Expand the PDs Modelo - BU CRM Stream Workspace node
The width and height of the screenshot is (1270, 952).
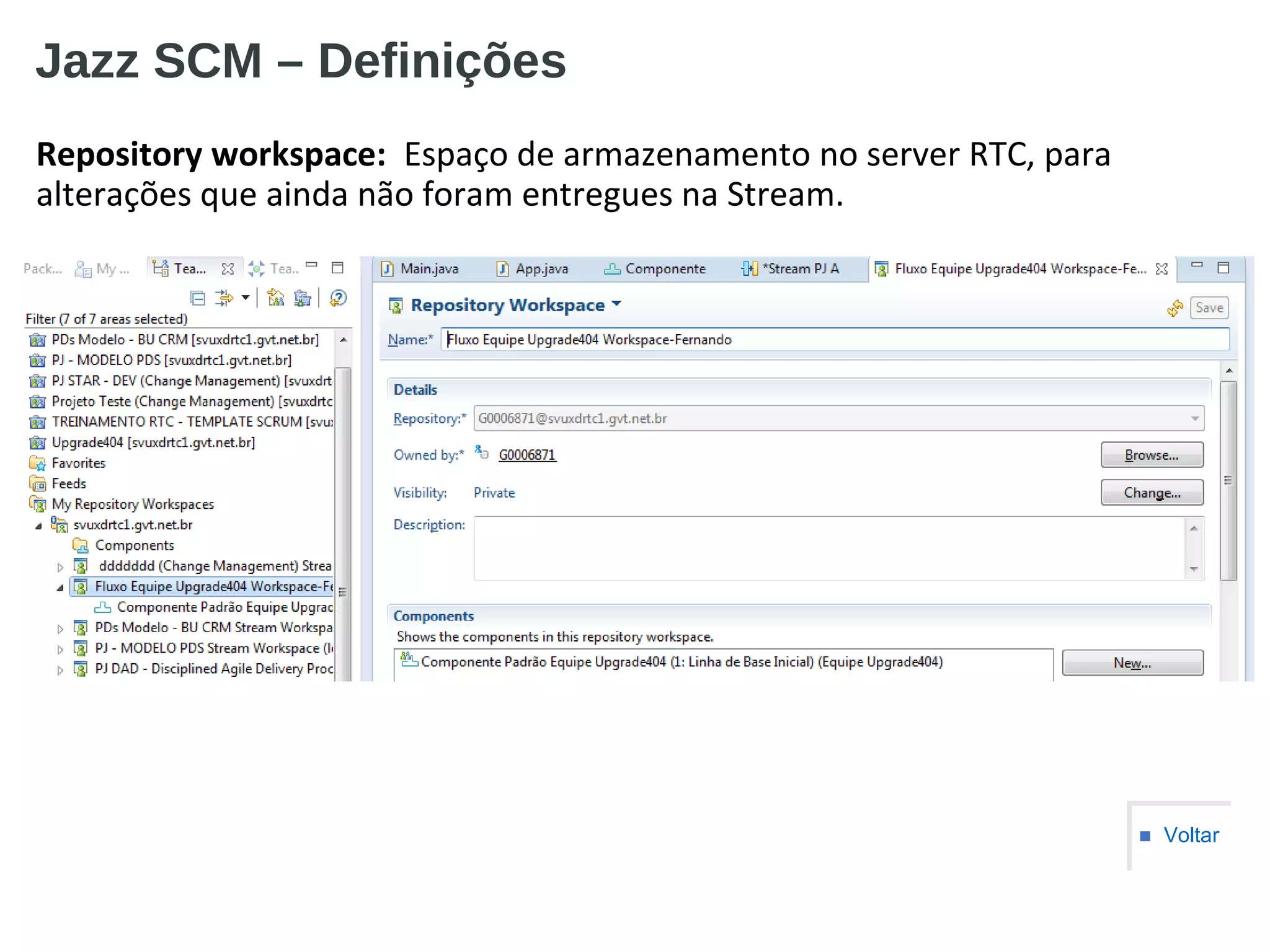[x=60, y=628]
